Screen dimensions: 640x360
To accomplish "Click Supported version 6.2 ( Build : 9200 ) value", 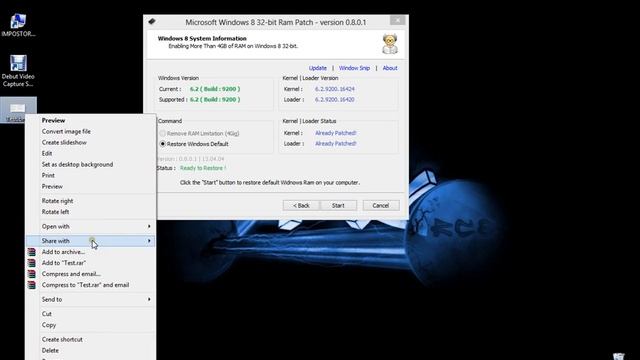I will (215, 100).
